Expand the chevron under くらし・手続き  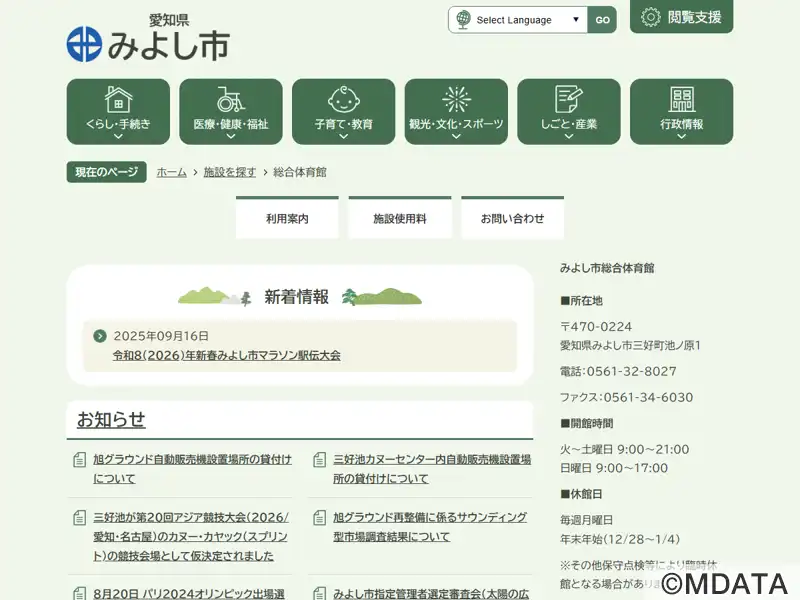[x=118, y=137]
